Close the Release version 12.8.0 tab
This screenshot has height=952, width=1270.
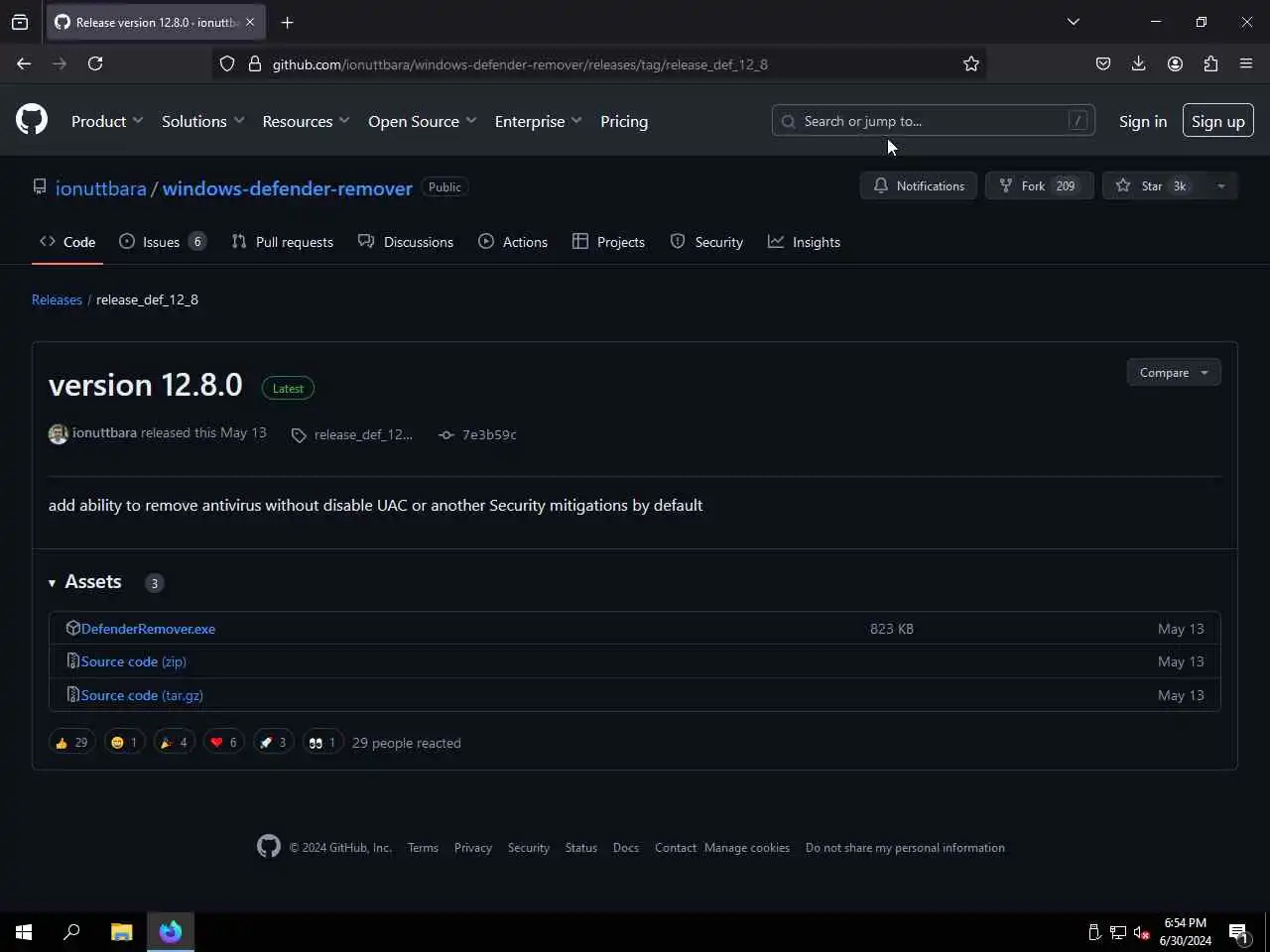click(250, 22)
